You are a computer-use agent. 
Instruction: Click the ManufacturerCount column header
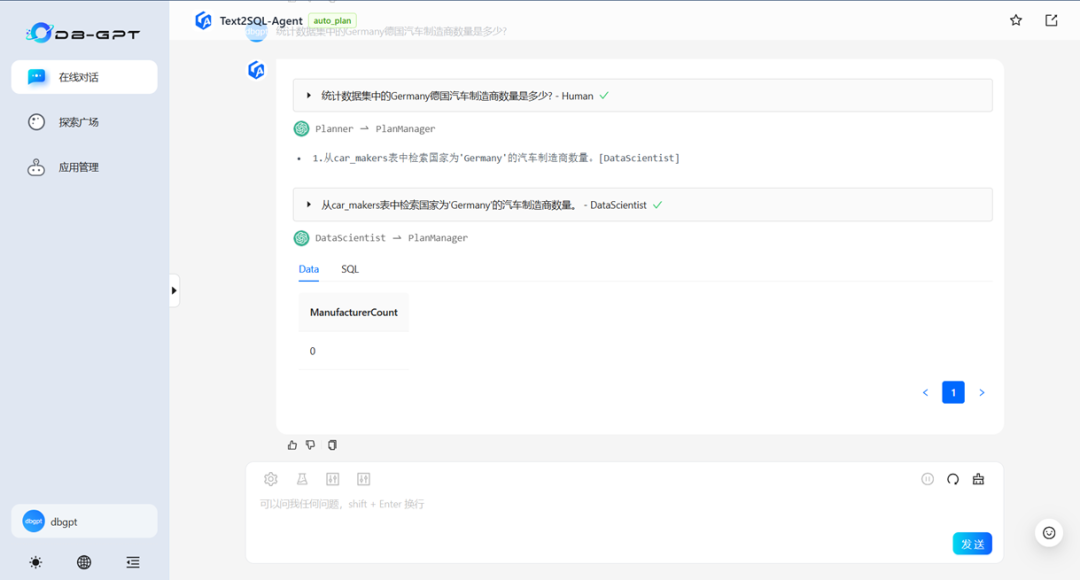click(x=353, y=312)
